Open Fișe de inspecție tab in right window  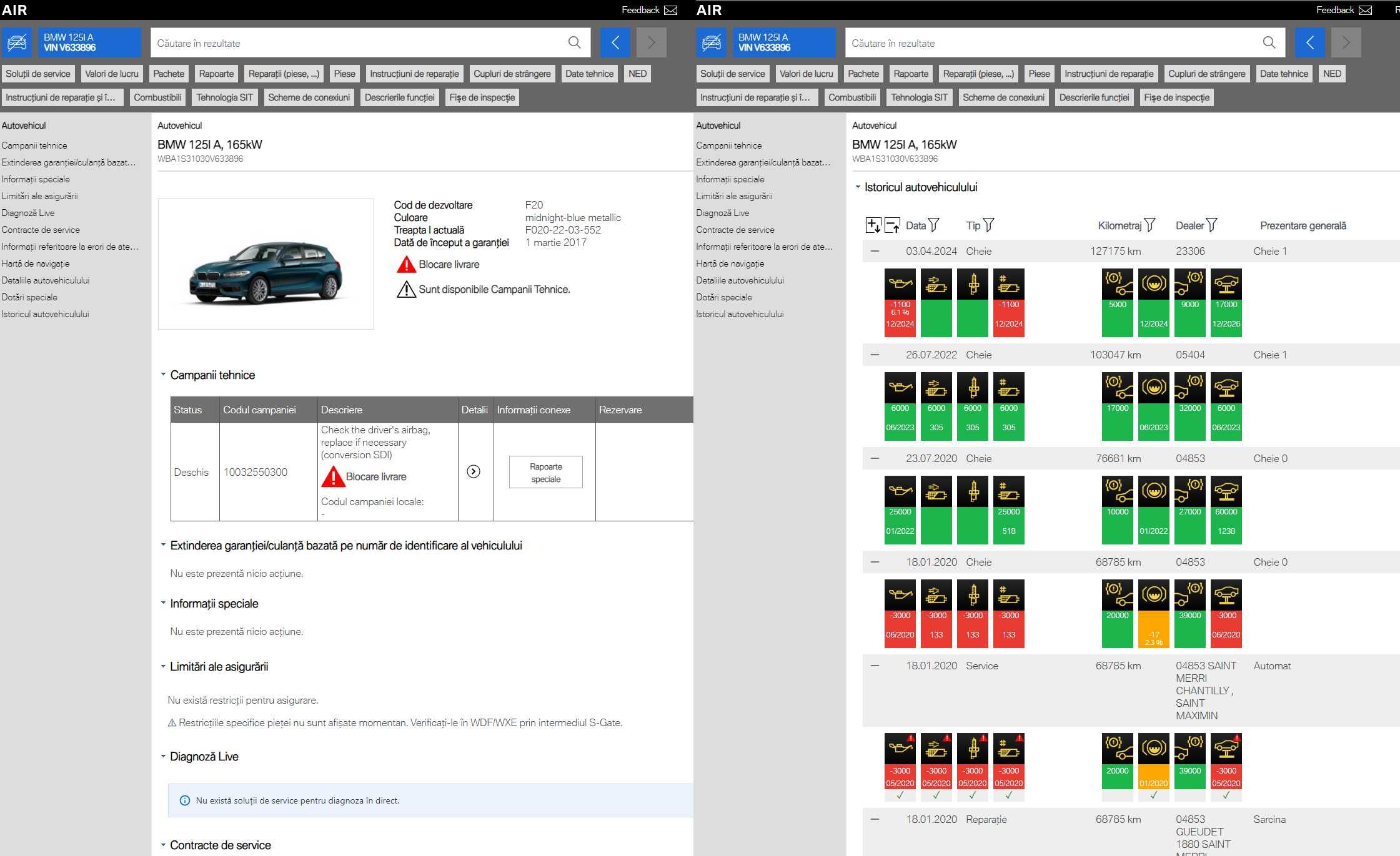click(x=1176, y=97)
